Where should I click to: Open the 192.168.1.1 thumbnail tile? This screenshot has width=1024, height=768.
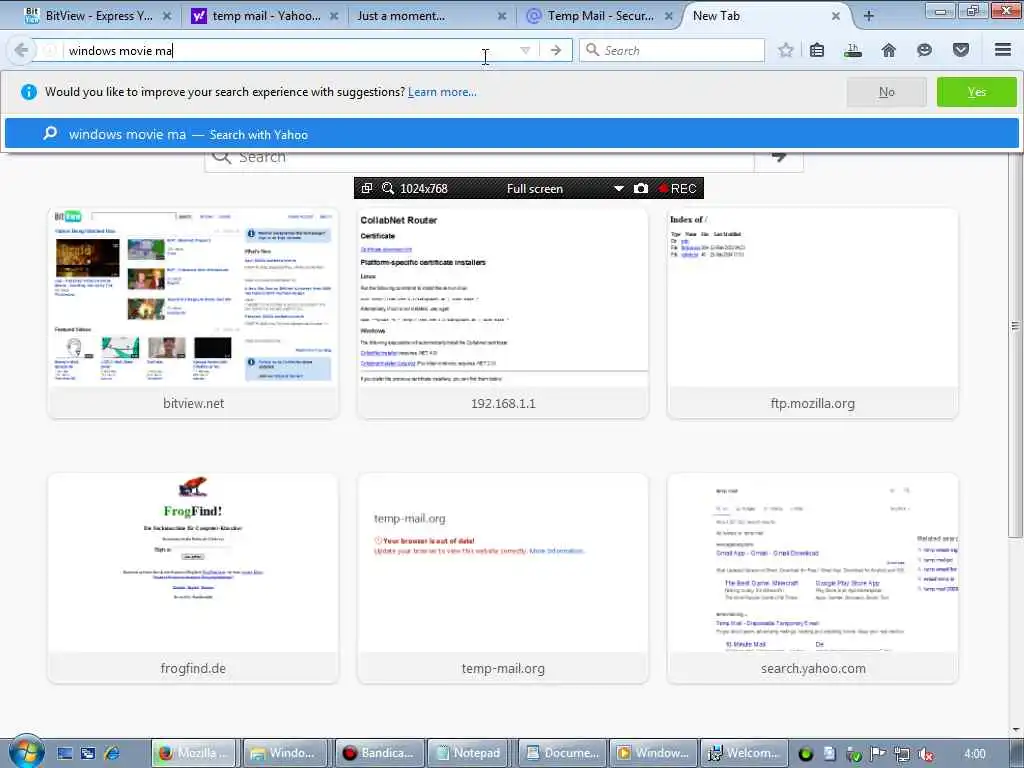coord(503,313)
